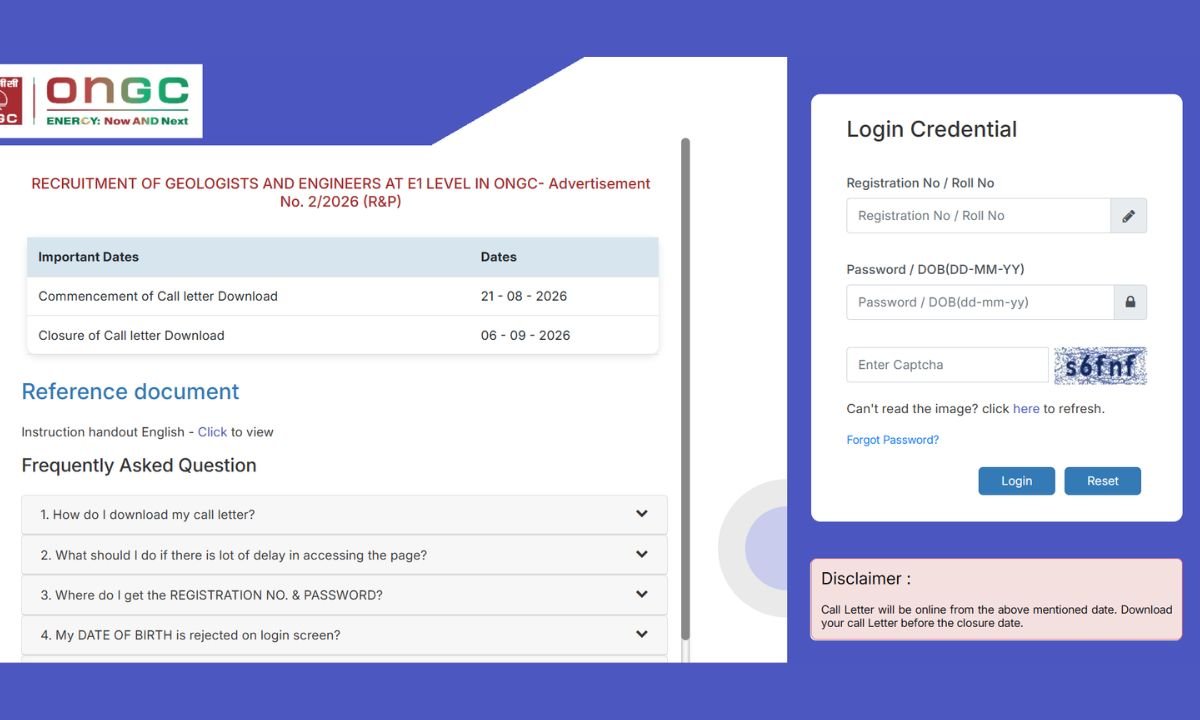Click the 'Frequently Asked Question' heading
1200x720 pixels.
139,465
